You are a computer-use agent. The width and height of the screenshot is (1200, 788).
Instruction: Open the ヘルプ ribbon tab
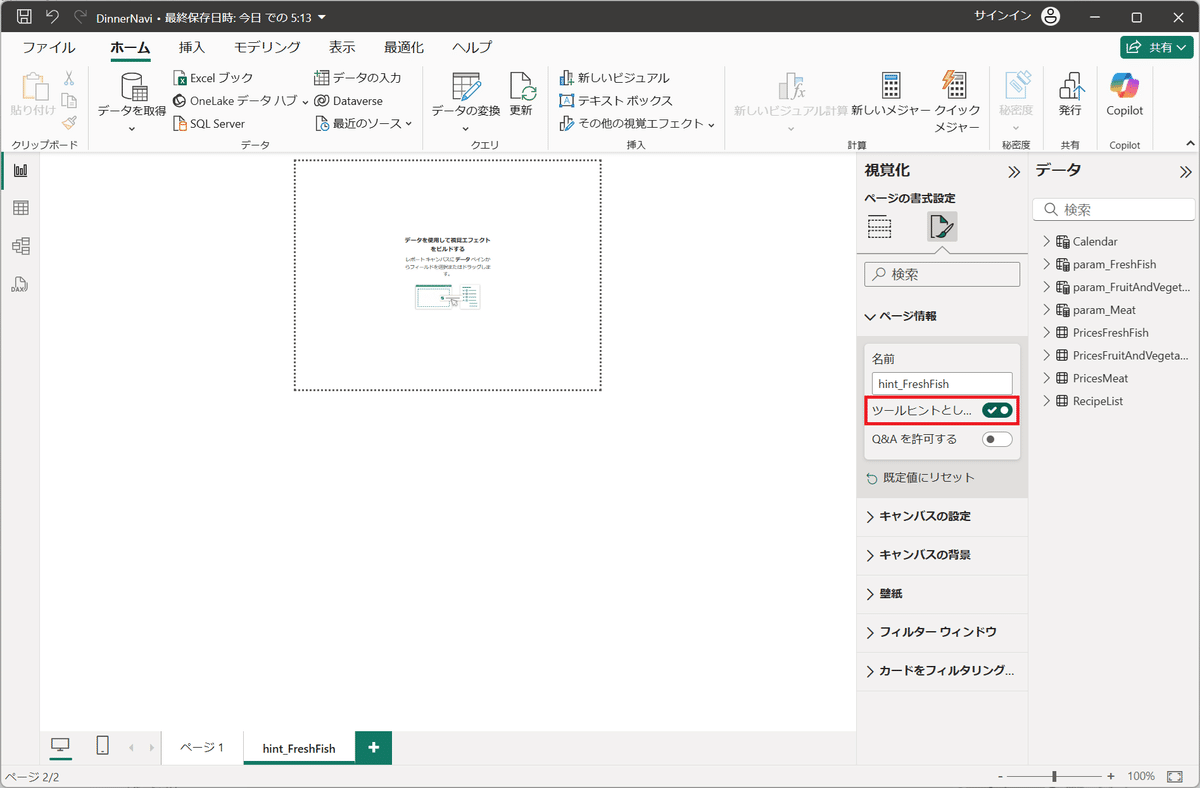(x=472, y=47)
